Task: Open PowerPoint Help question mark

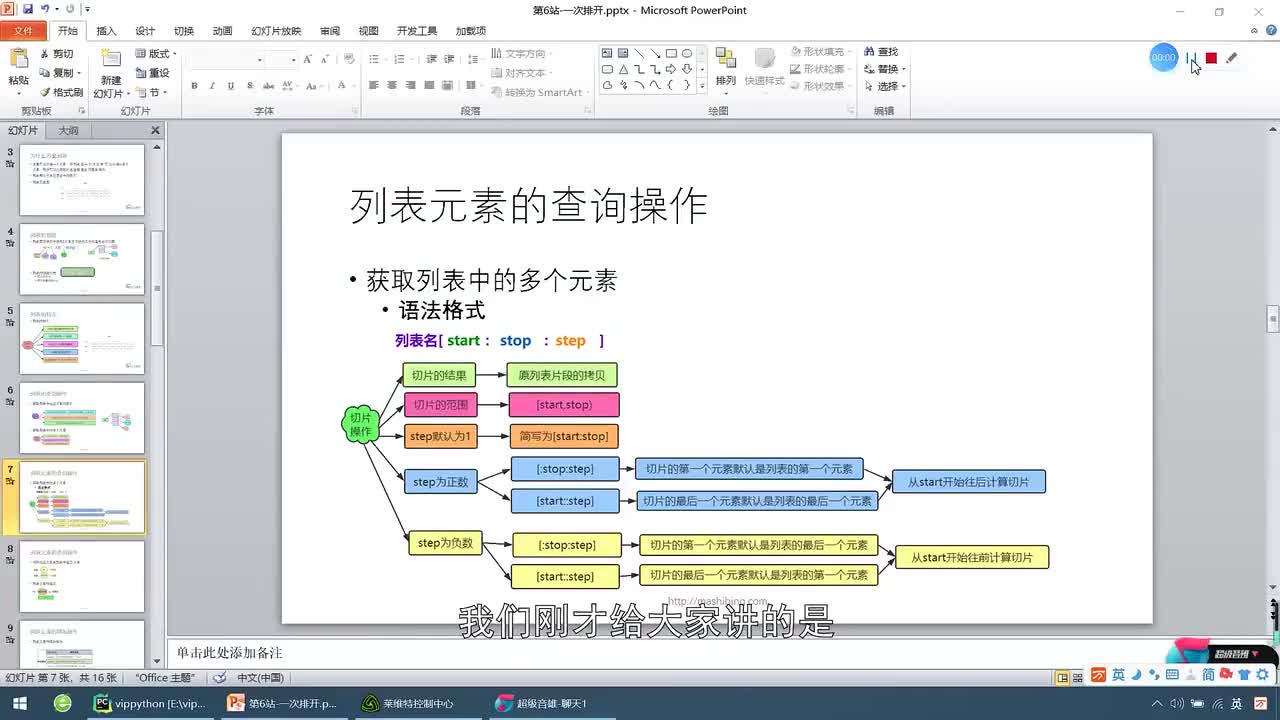Action: (x=1271, y=31)
